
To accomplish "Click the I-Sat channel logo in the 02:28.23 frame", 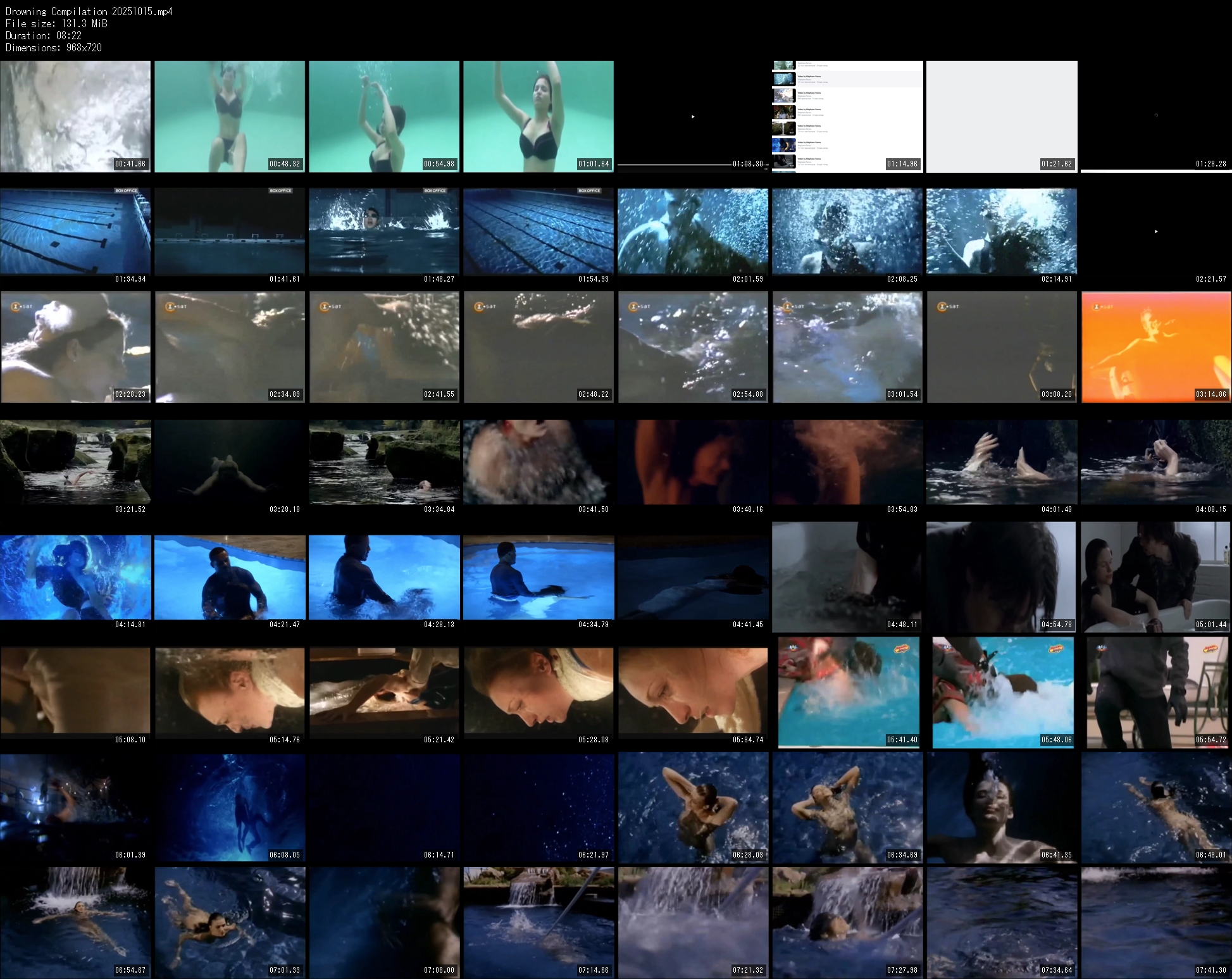I will (x=22, y=306).
